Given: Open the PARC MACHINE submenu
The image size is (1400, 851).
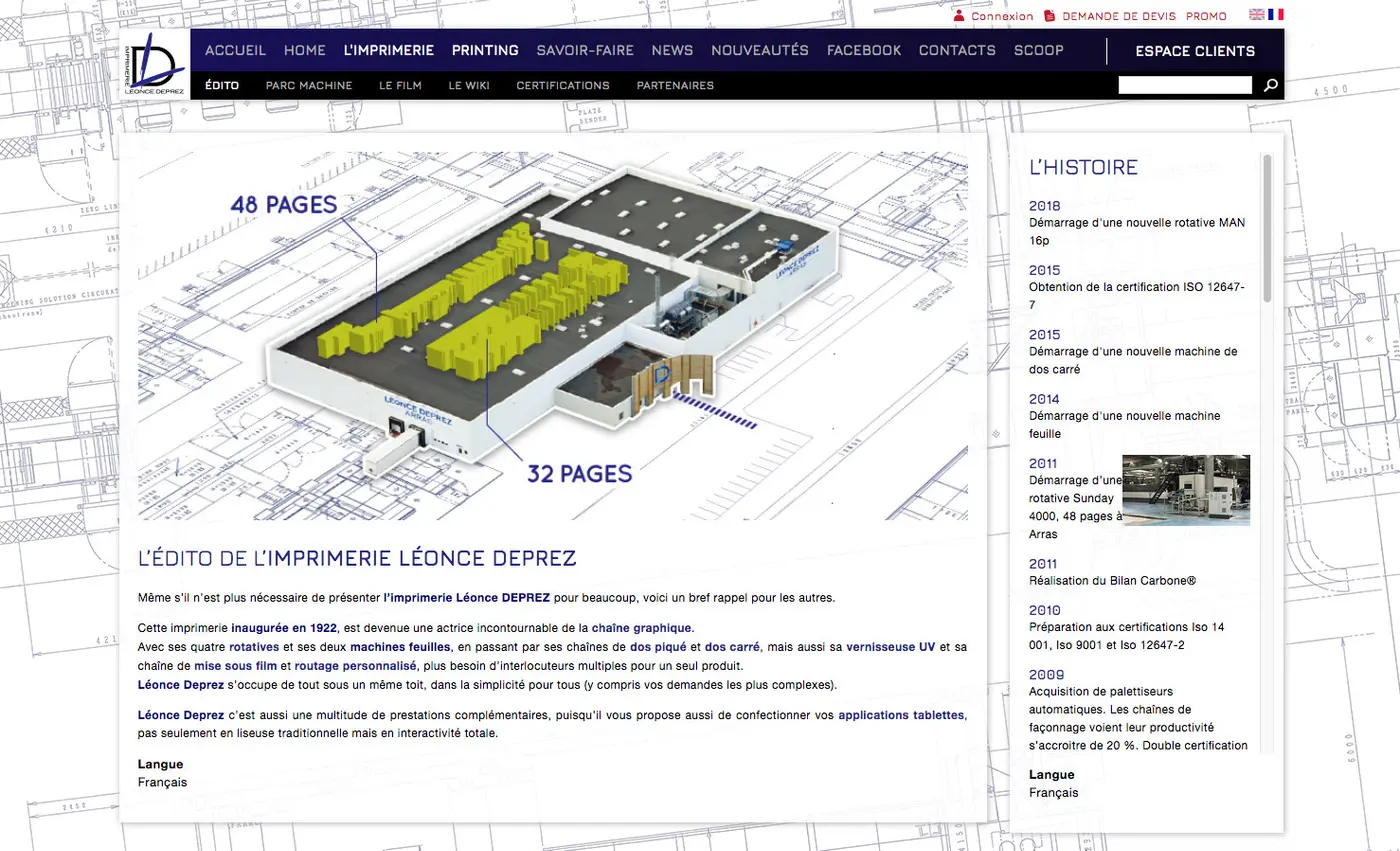Looking at the screenshot, I should point(309,85).
